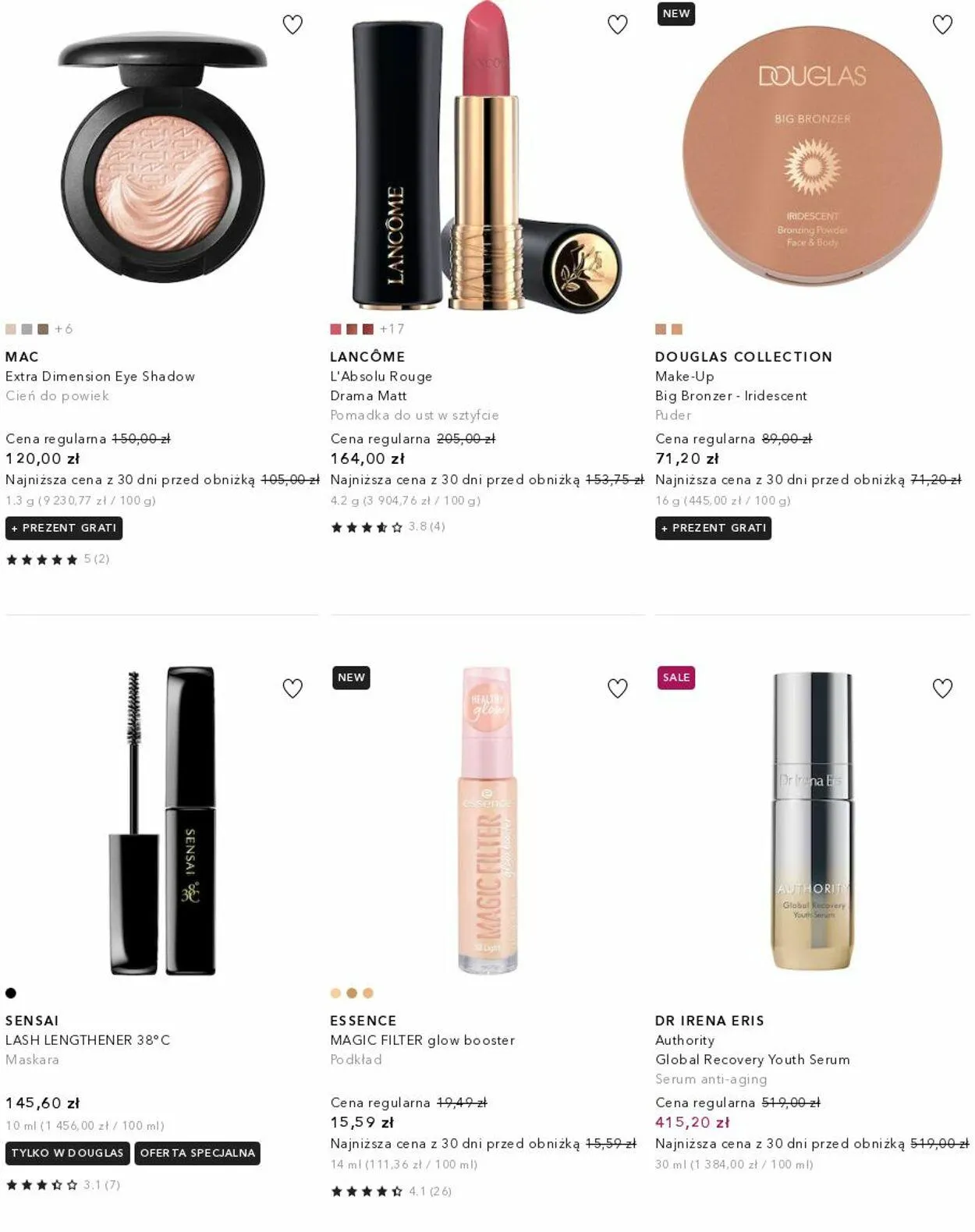Favorite the Lancôme lipstick with heart icon

pyautogui.click(x=618, y=25)
